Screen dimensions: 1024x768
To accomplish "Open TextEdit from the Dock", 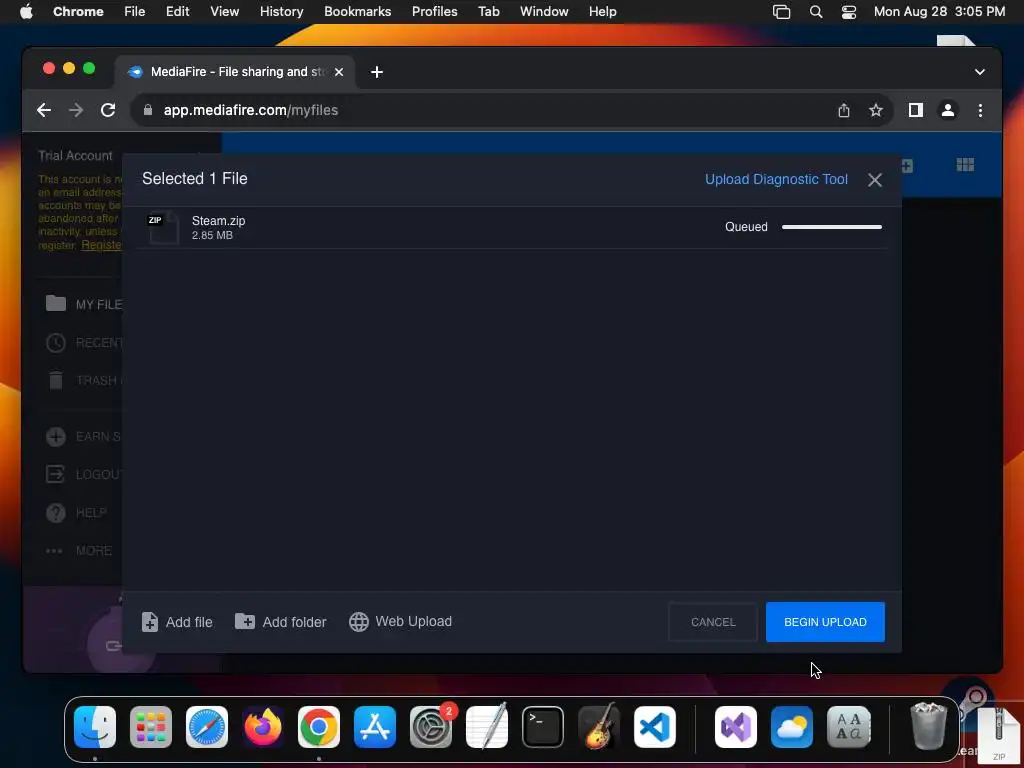I will [487, 726].
